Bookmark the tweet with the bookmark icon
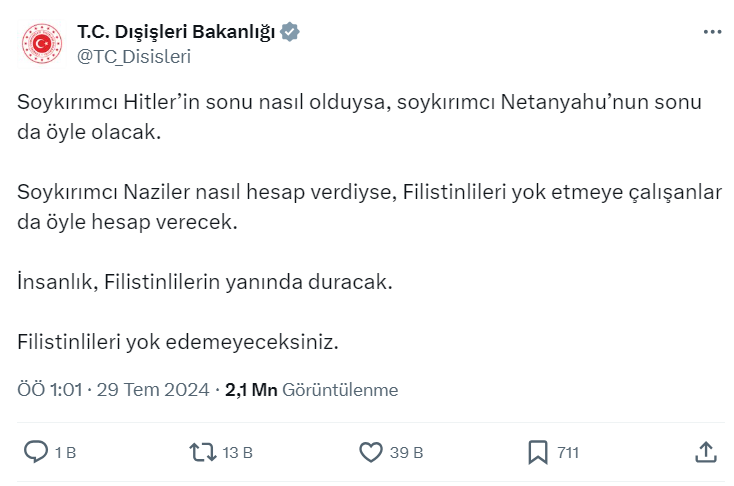 538,452
